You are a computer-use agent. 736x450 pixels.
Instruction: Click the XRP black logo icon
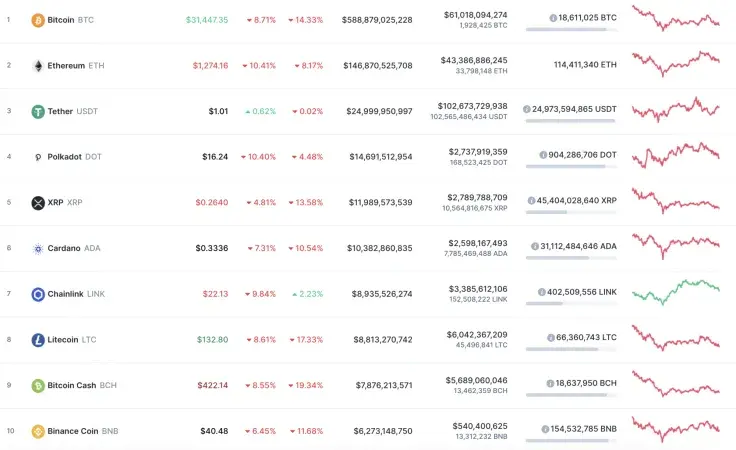coord(38,203)
